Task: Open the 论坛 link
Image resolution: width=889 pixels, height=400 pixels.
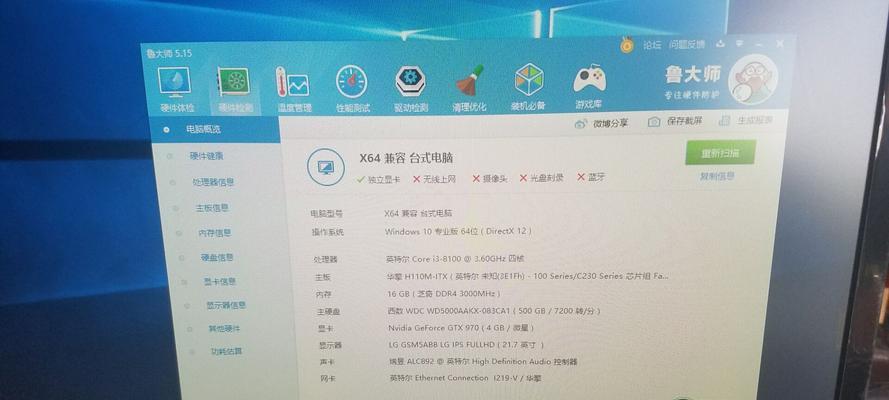Action: coord(652,45)
